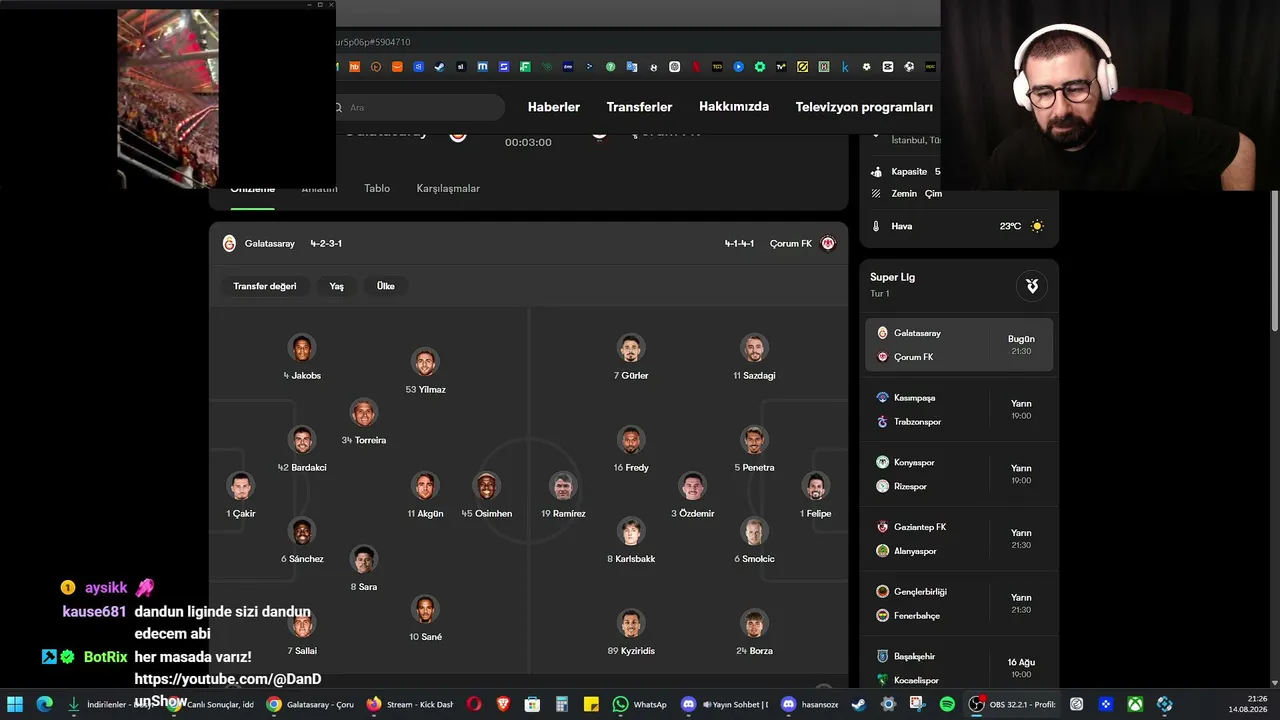Click the "4-2-3-1" formation text
The width and height of the screenshot is (1280, 720).
(x=326, y=243)
